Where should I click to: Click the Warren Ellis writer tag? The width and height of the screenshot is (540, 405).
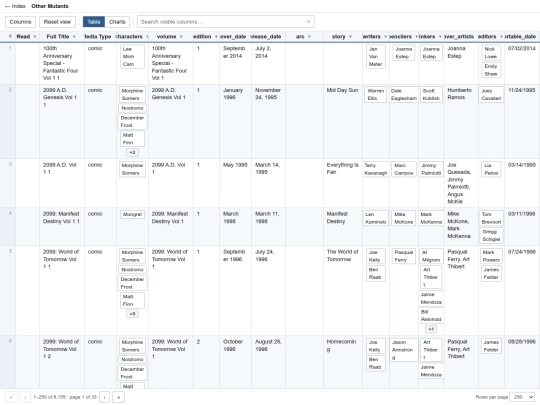[375, 94]
